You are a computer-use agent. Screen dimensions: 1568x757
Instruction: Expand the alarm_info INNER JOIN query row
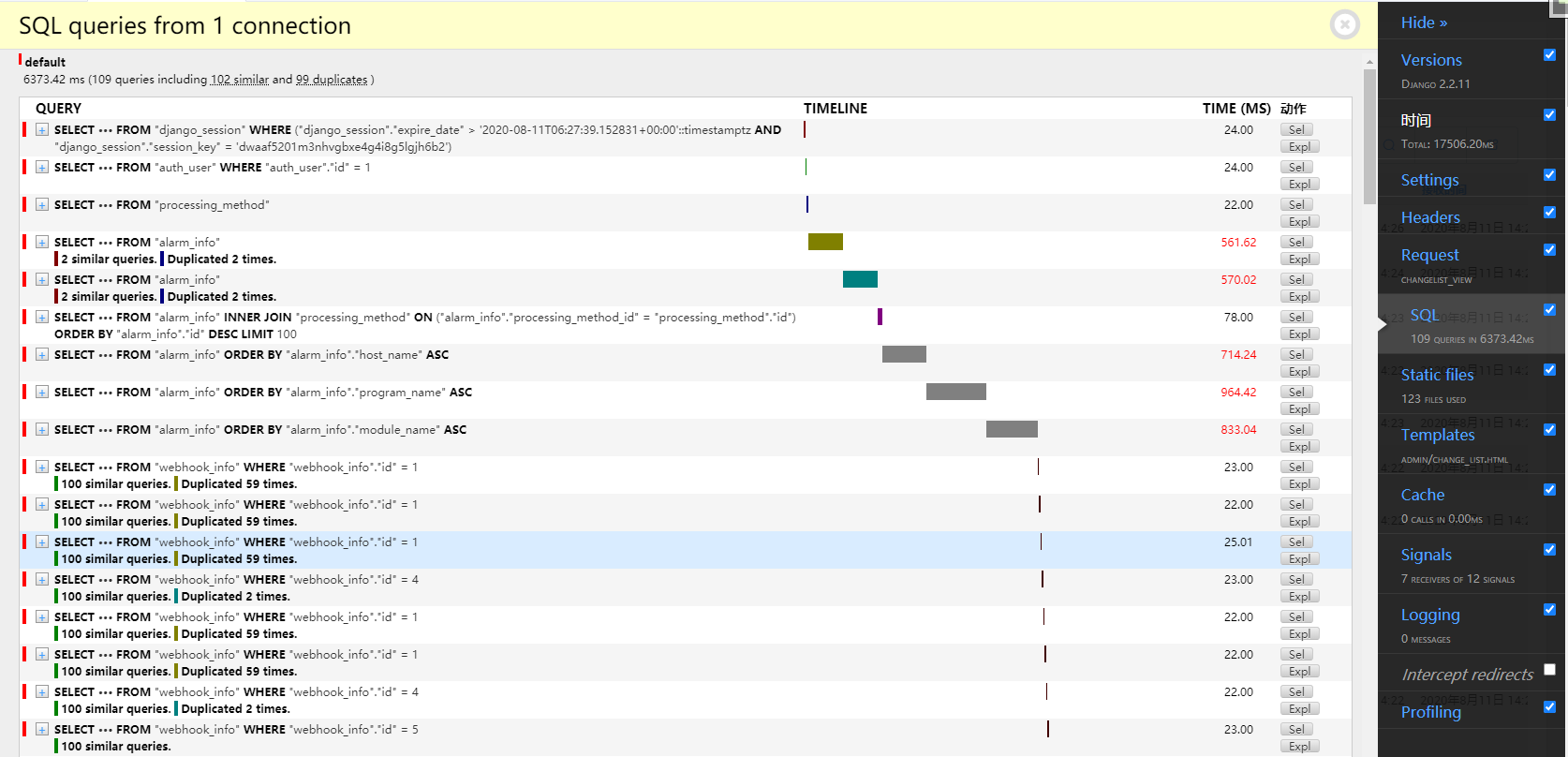click(x=42, y=317)
